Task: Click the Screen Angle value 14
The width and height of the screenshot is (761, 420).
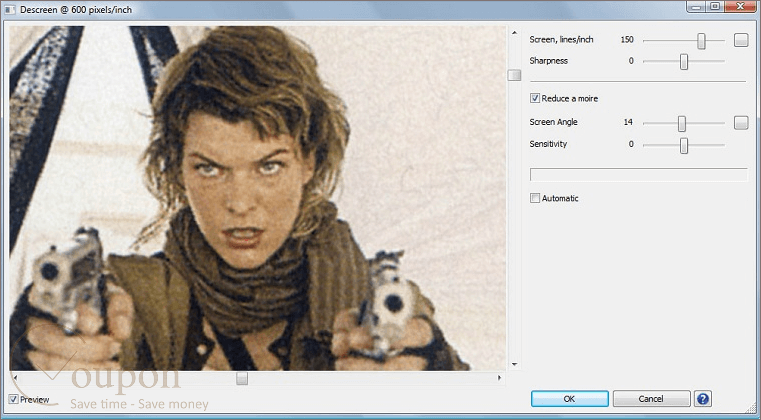Action: 628,122
